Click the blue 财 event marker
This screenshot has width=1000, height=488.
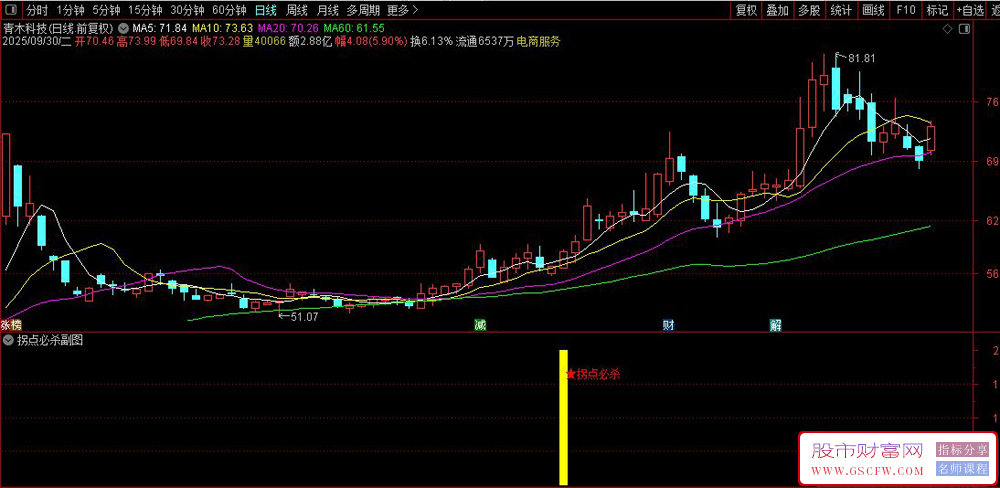pos(668,325)
